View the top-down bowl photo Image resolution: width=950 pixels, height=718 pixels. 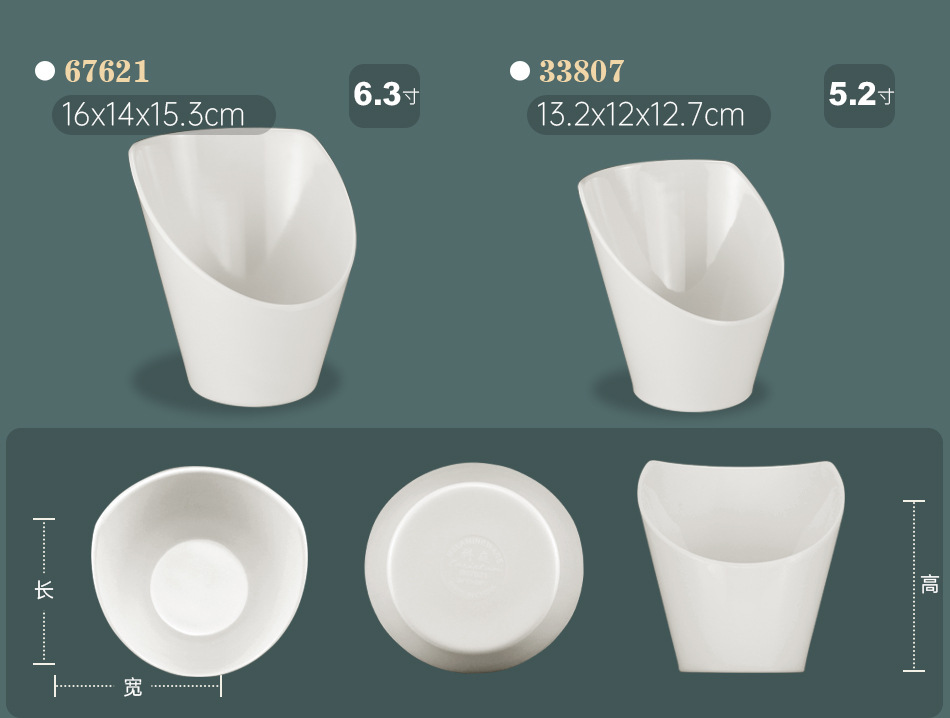tap(199, 571)
